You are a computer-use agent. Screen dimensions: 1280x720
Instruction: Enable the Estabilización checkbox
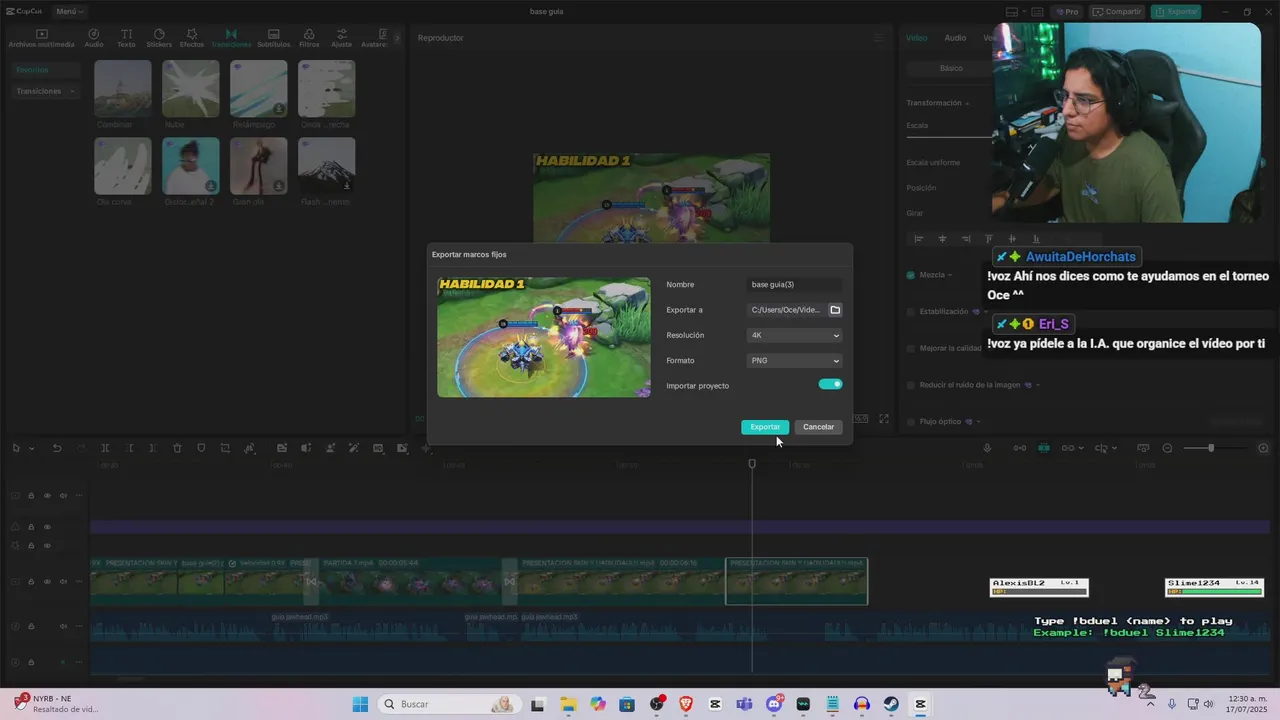[x=911, y=312]
